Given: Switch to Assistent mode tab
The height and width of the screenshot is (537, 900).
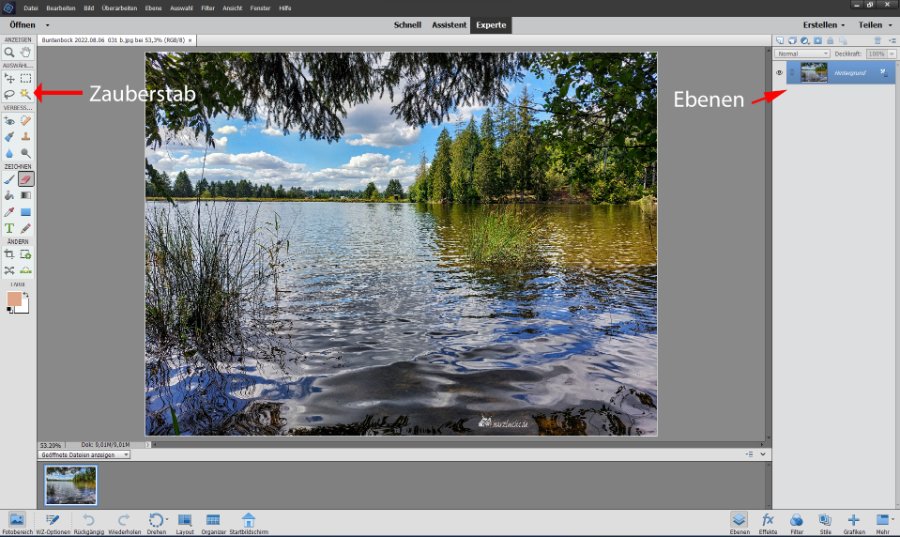Looking at the screenshot, I should pos(449,25).
